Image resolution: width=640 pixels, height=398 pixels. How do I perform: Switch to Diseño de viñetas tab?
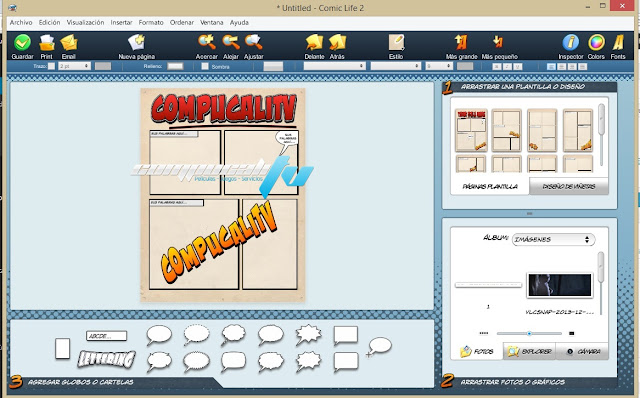tap(569, 187)
